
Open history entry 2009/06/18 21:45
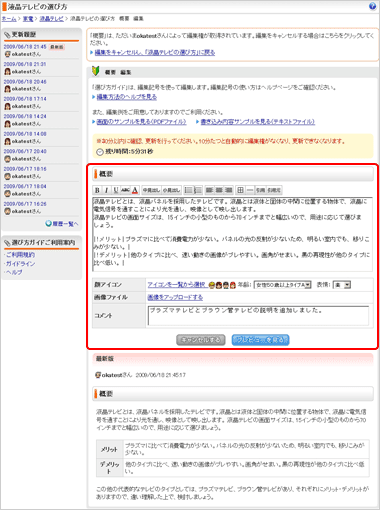pos(25,47)
